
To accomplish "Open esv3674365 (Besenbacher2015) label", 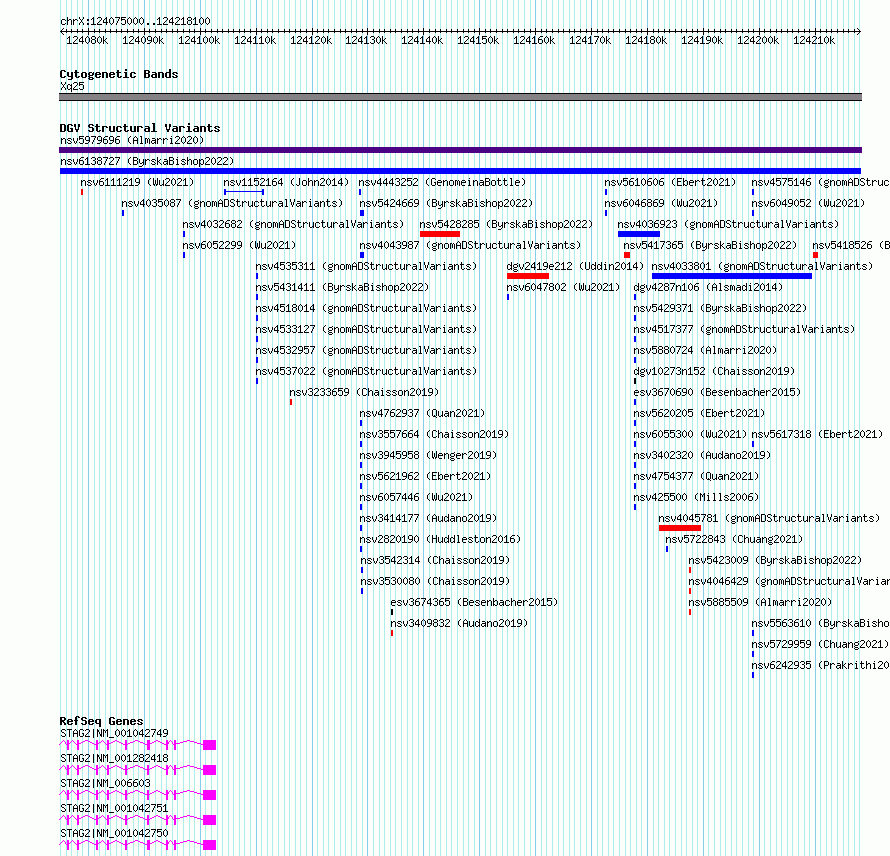I will click(474, 602).
